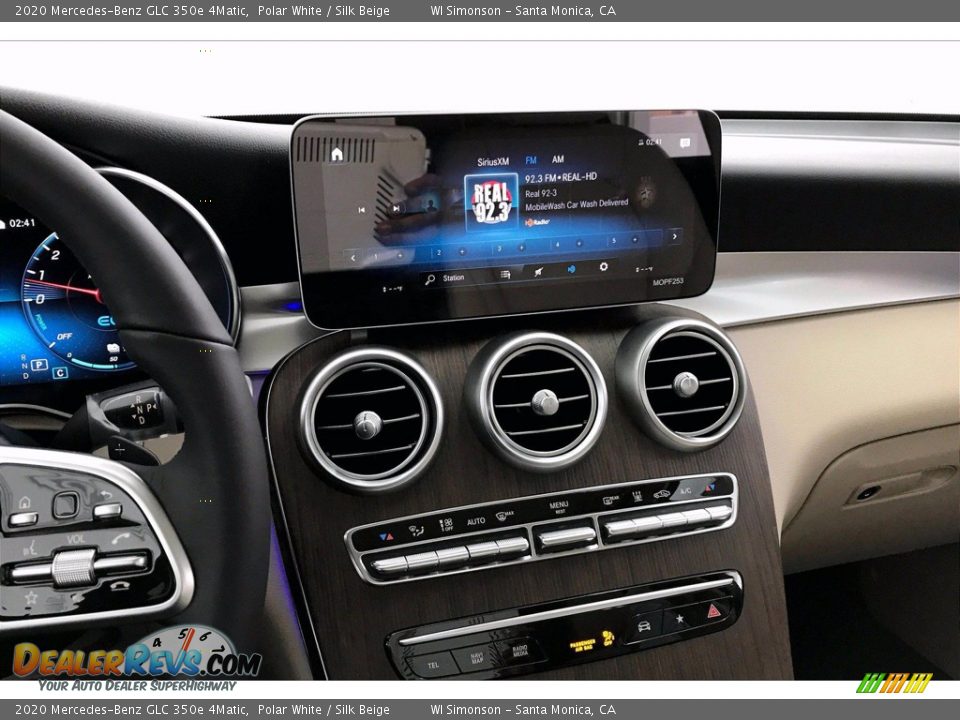960x720 pixels.
Task: Toggle the rear window defrost switch
Action: (x=620, y=527)
